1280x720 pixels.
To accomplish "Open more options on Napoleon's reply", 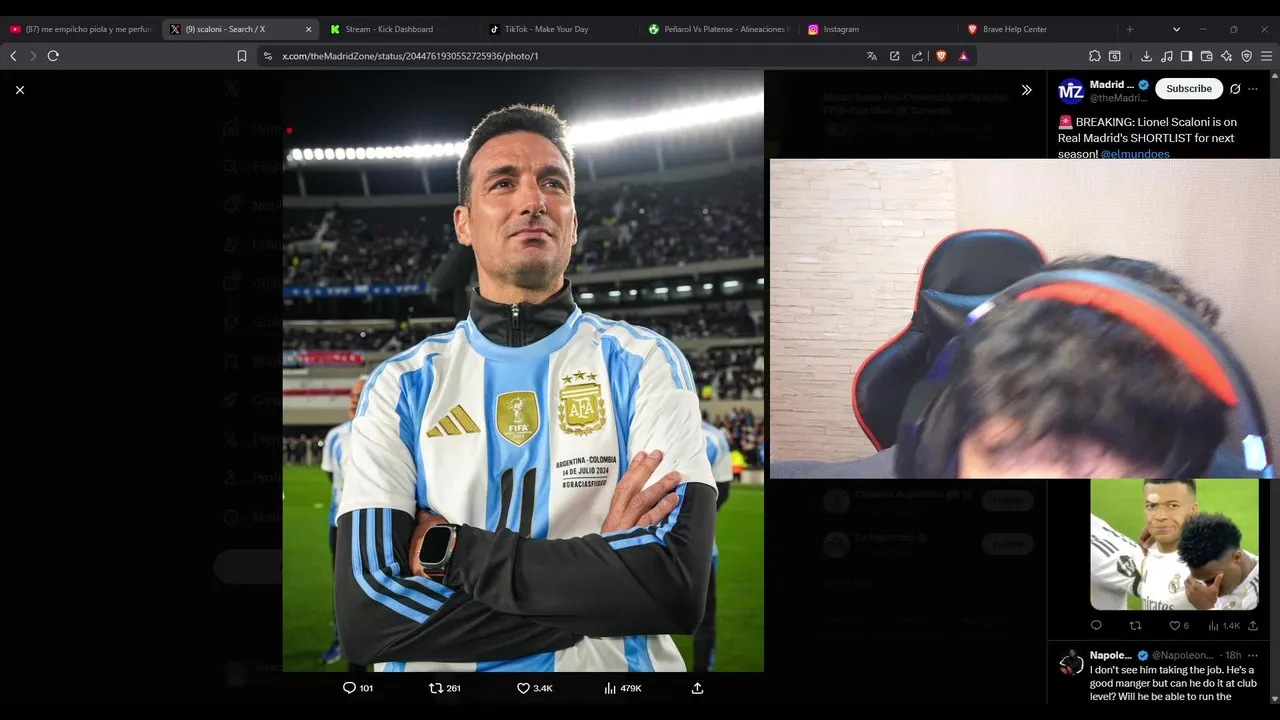I will 1253,655.
